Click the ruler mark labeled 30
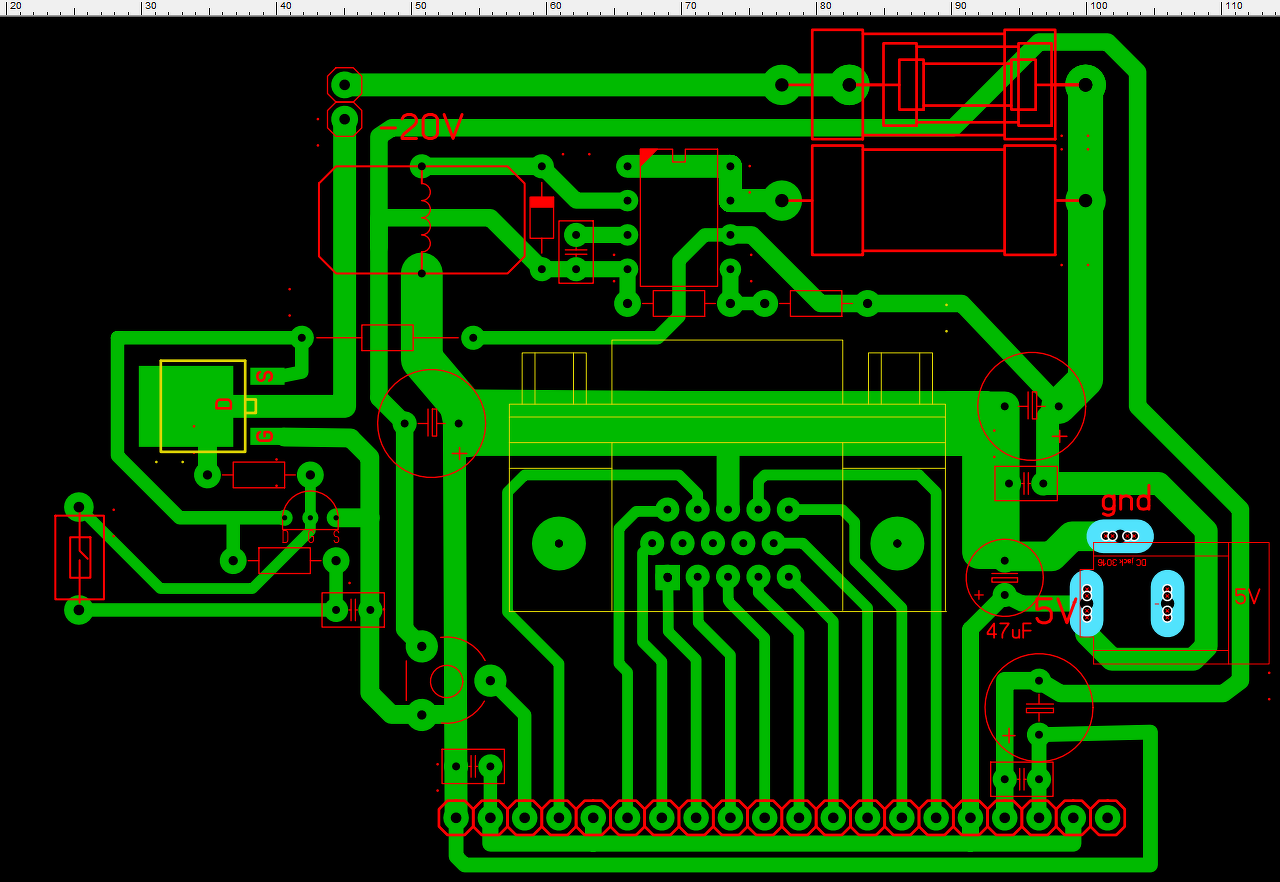This screenshot has height=882, width=1280. [x=150, y=6]
